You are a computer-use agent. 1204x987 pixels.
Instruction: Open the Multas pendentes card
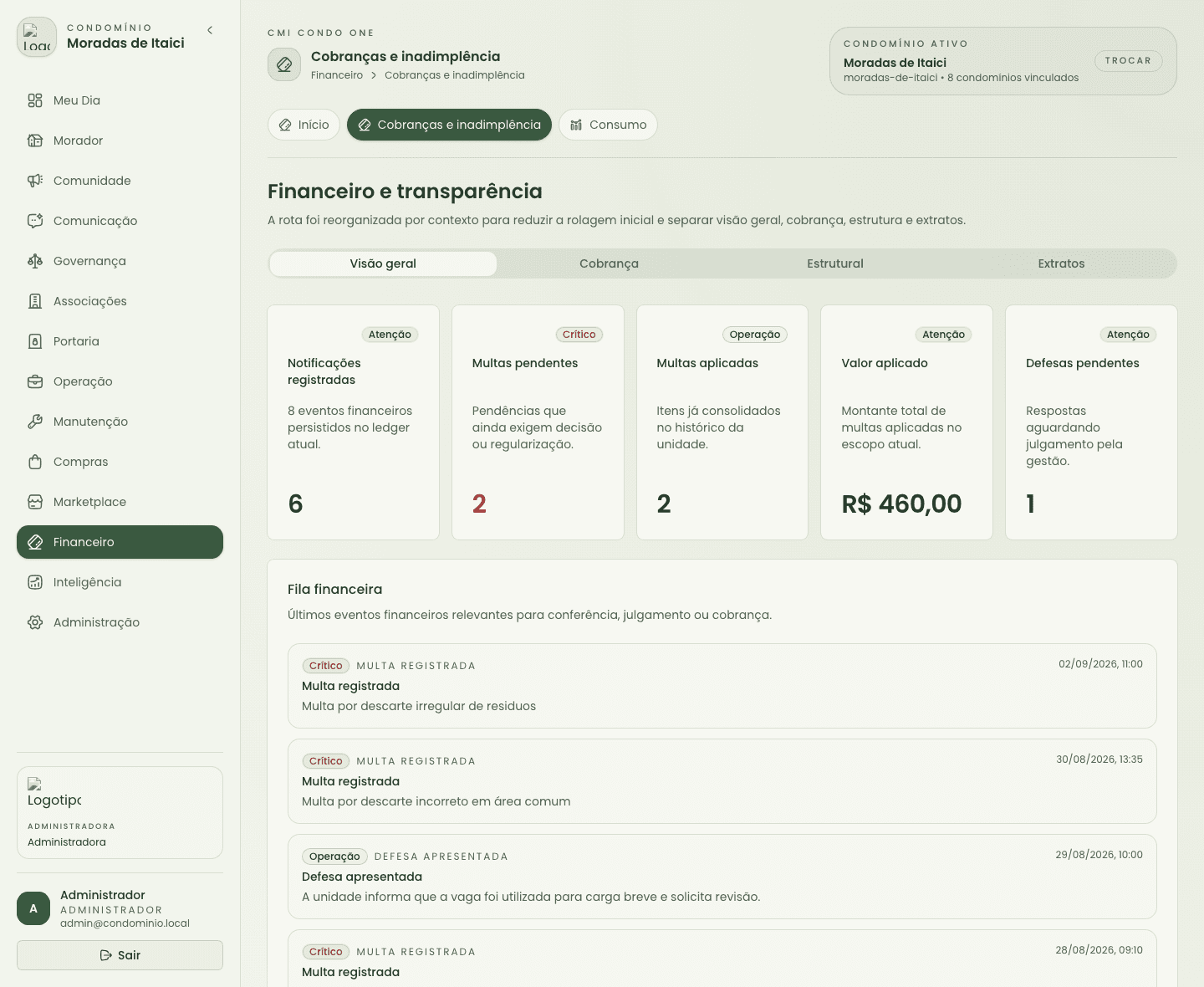tap(538, 422)
